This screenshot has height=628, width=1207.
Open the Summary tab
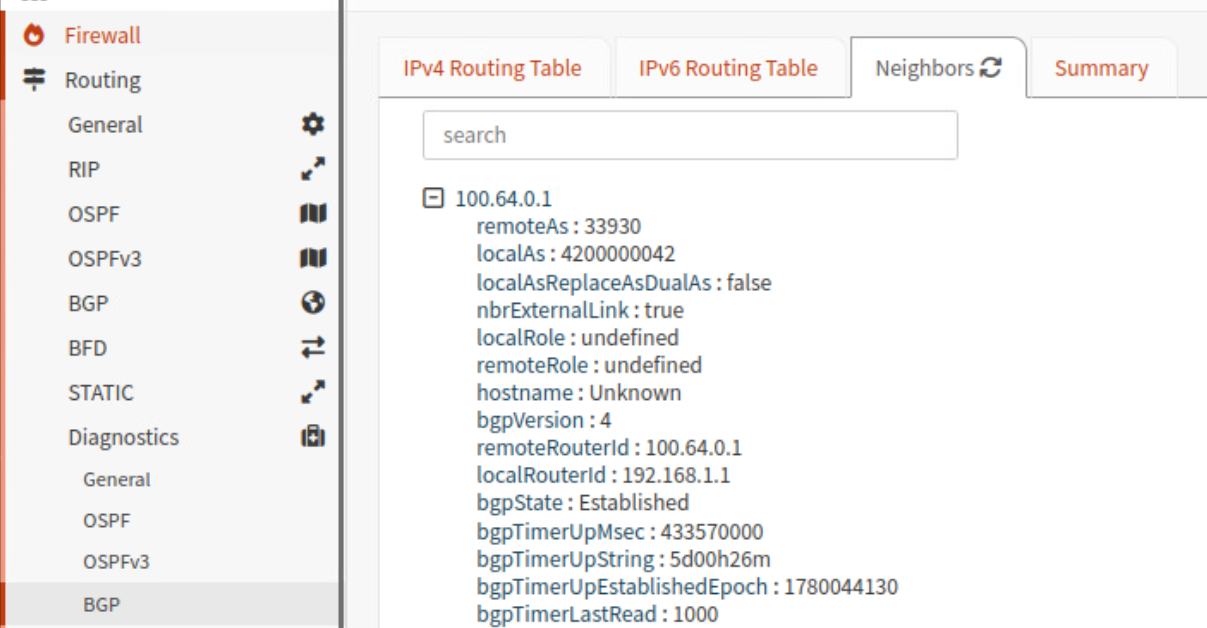(1101, 68)
